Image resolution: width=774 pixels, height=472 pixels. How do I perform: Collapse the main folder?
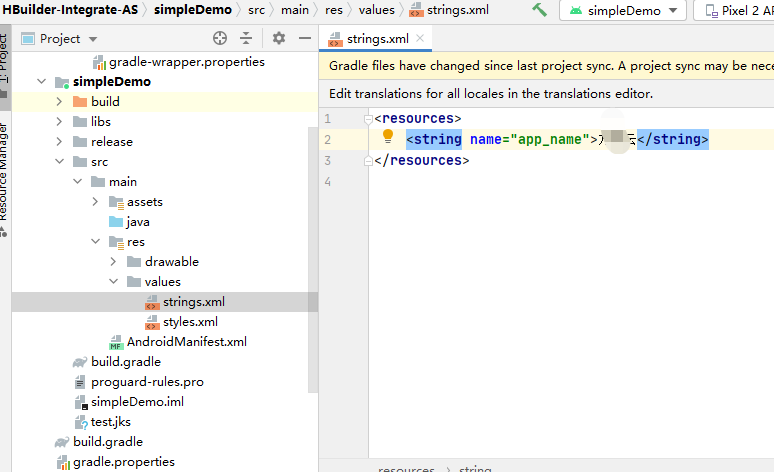click(77, 182)
